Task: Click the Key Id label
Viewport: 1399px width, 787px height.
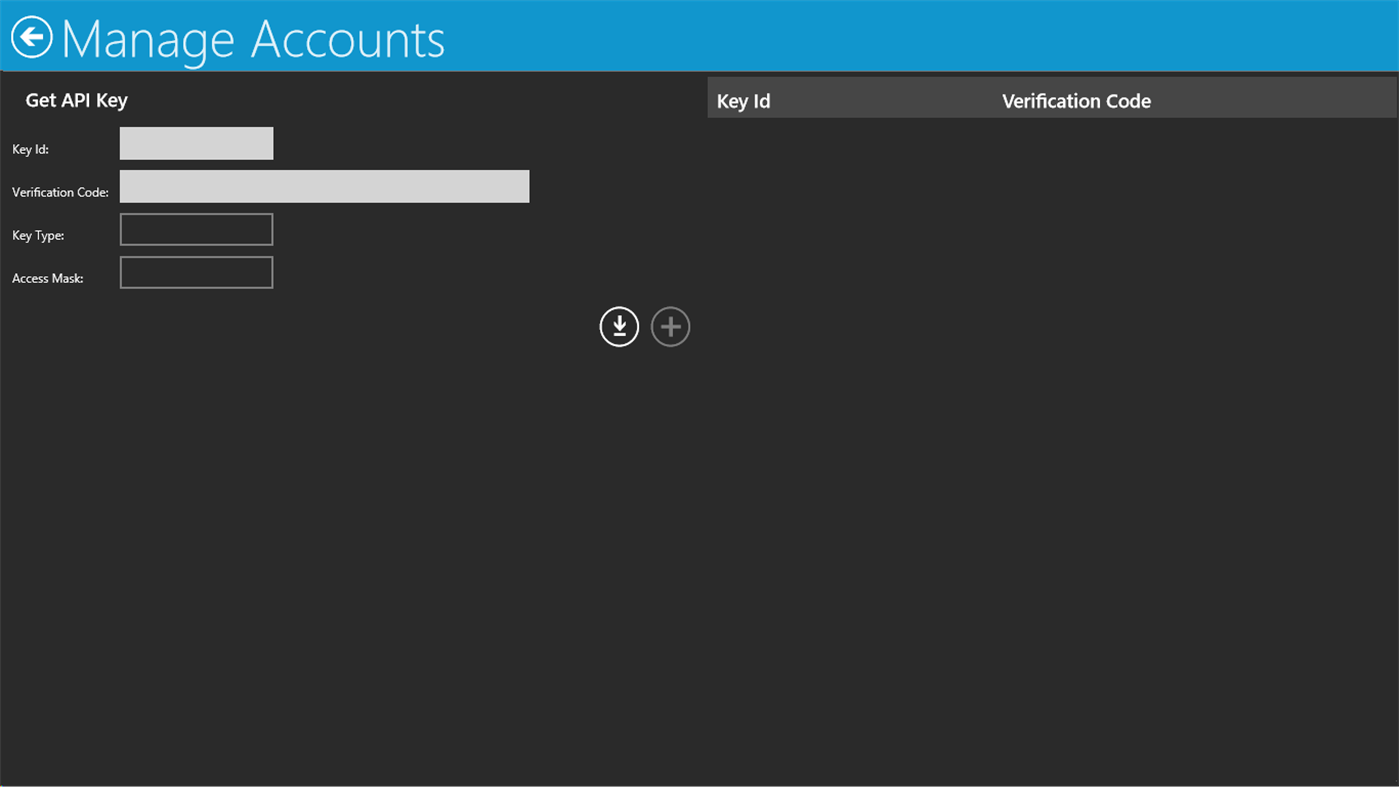Action: coord(29,149)
